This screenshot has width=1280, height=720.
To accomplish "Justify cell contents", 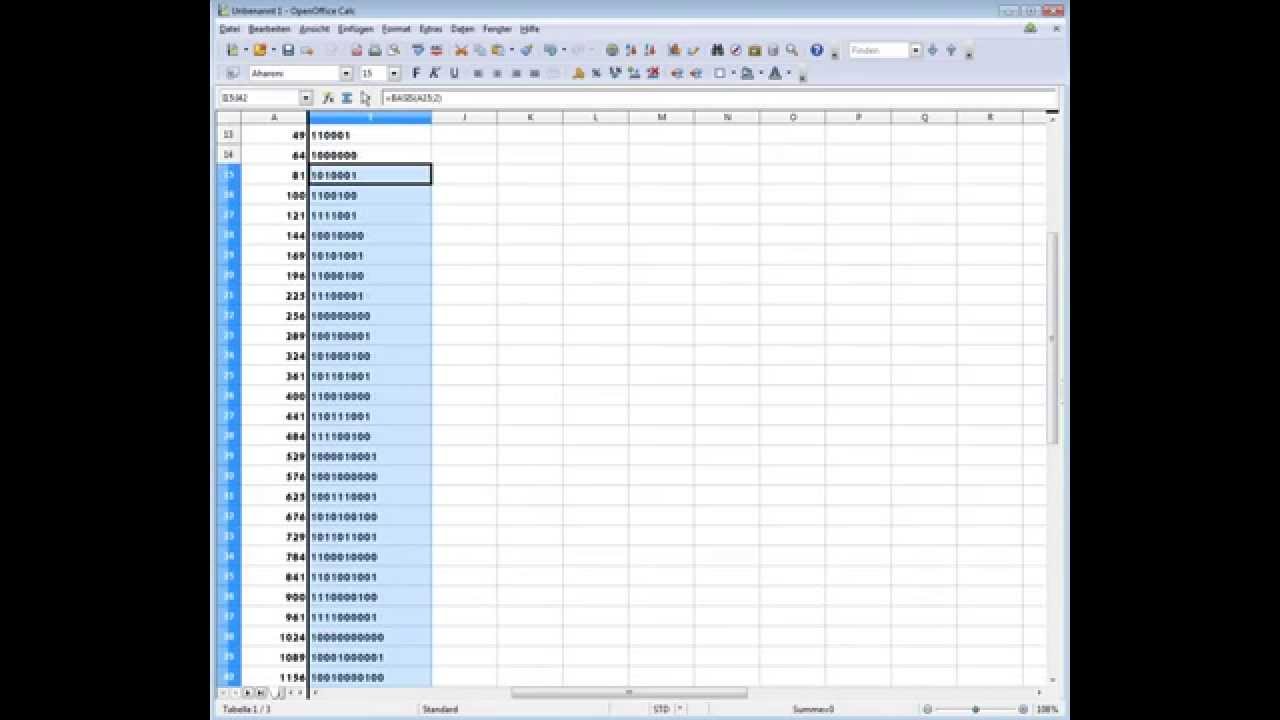I will pos(534,73).
